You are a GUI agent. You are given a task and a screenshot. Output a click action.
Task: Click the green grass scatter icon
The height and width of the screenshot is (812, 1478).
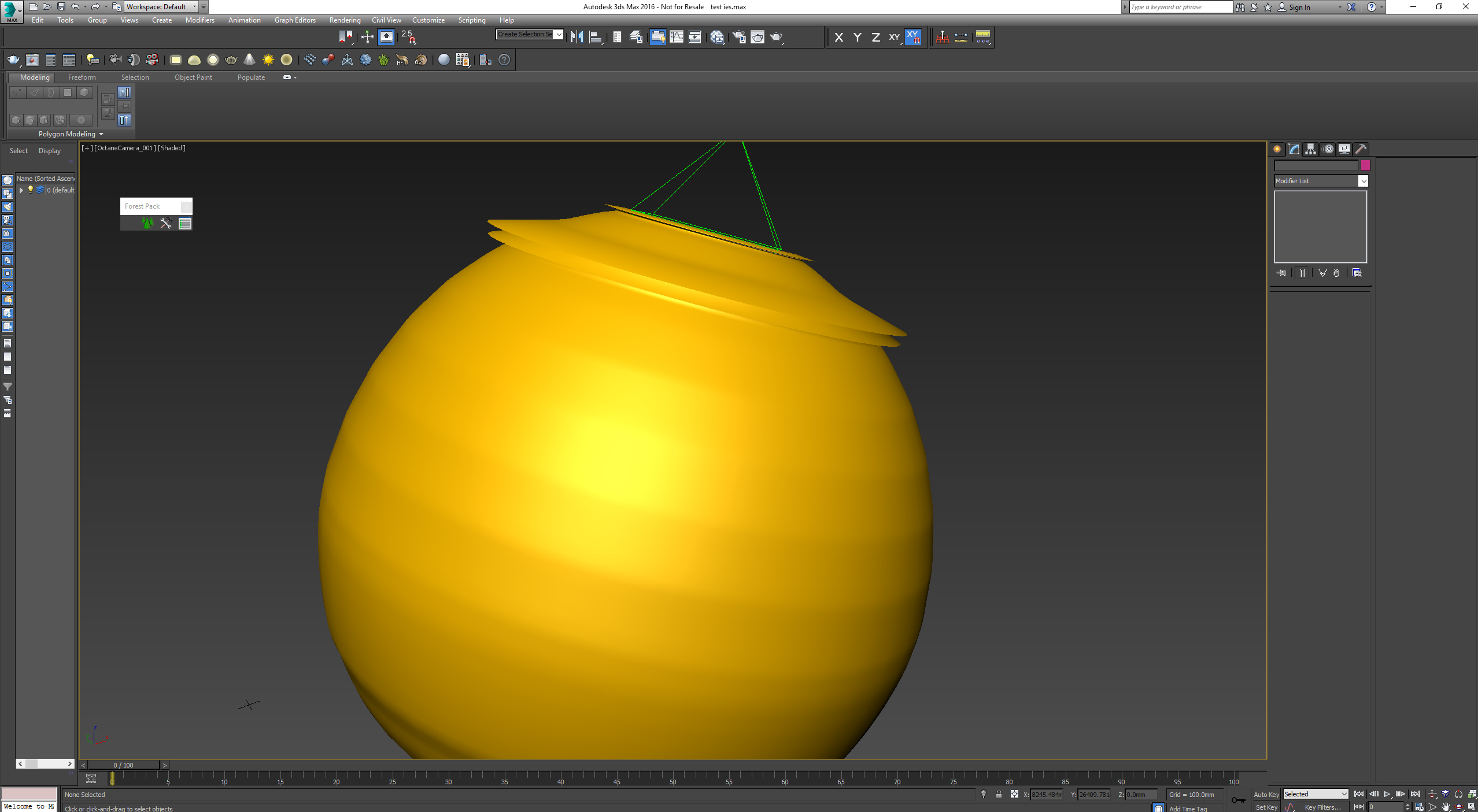pyautogui.click(x=383, y=60)
